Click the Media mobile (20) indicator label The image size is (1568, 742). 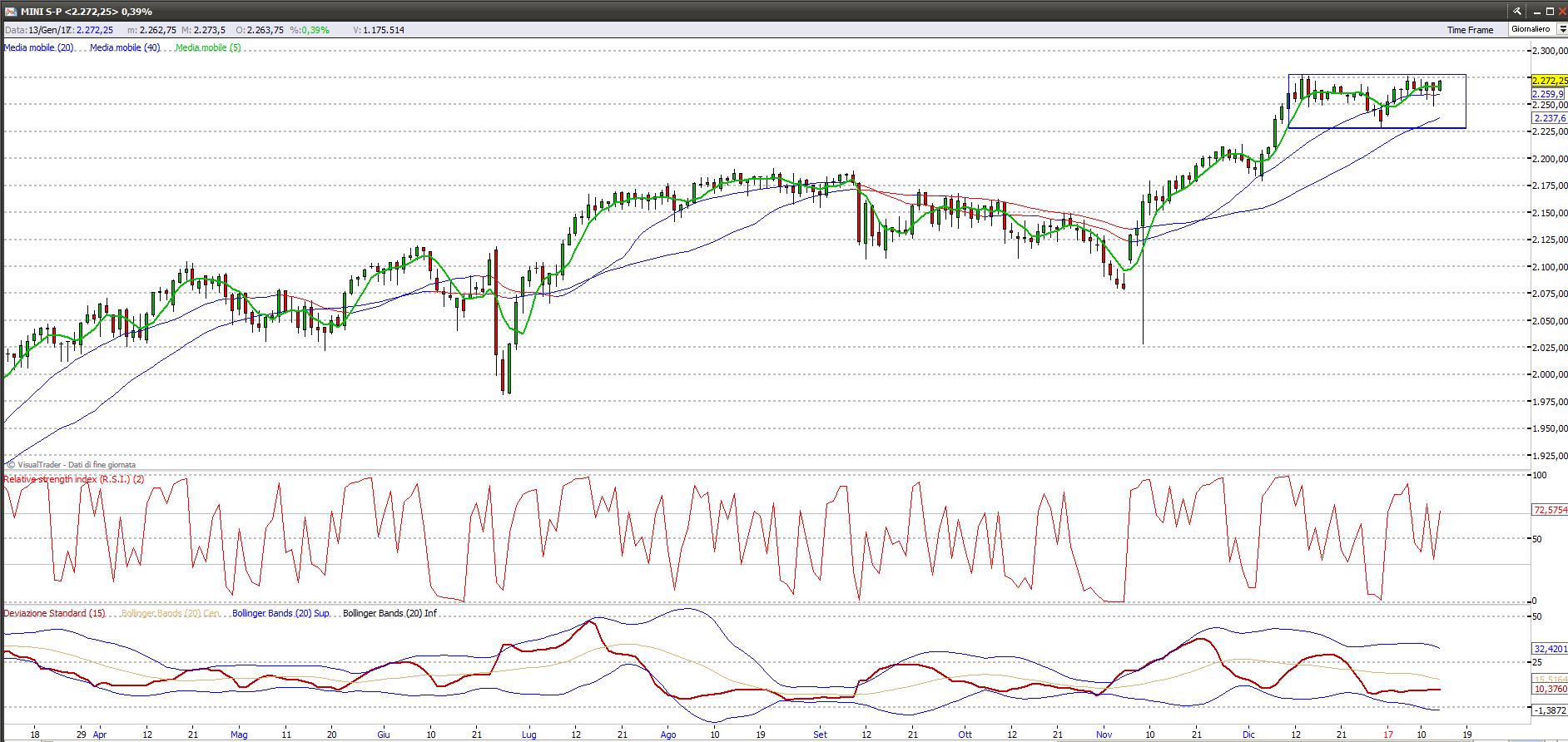39,47
